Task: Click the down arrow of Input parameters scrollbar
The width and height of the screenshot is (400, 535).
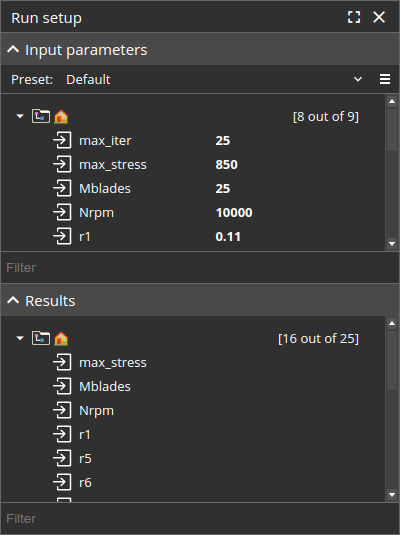Action: pyautogui.click(x=392, y=244)
